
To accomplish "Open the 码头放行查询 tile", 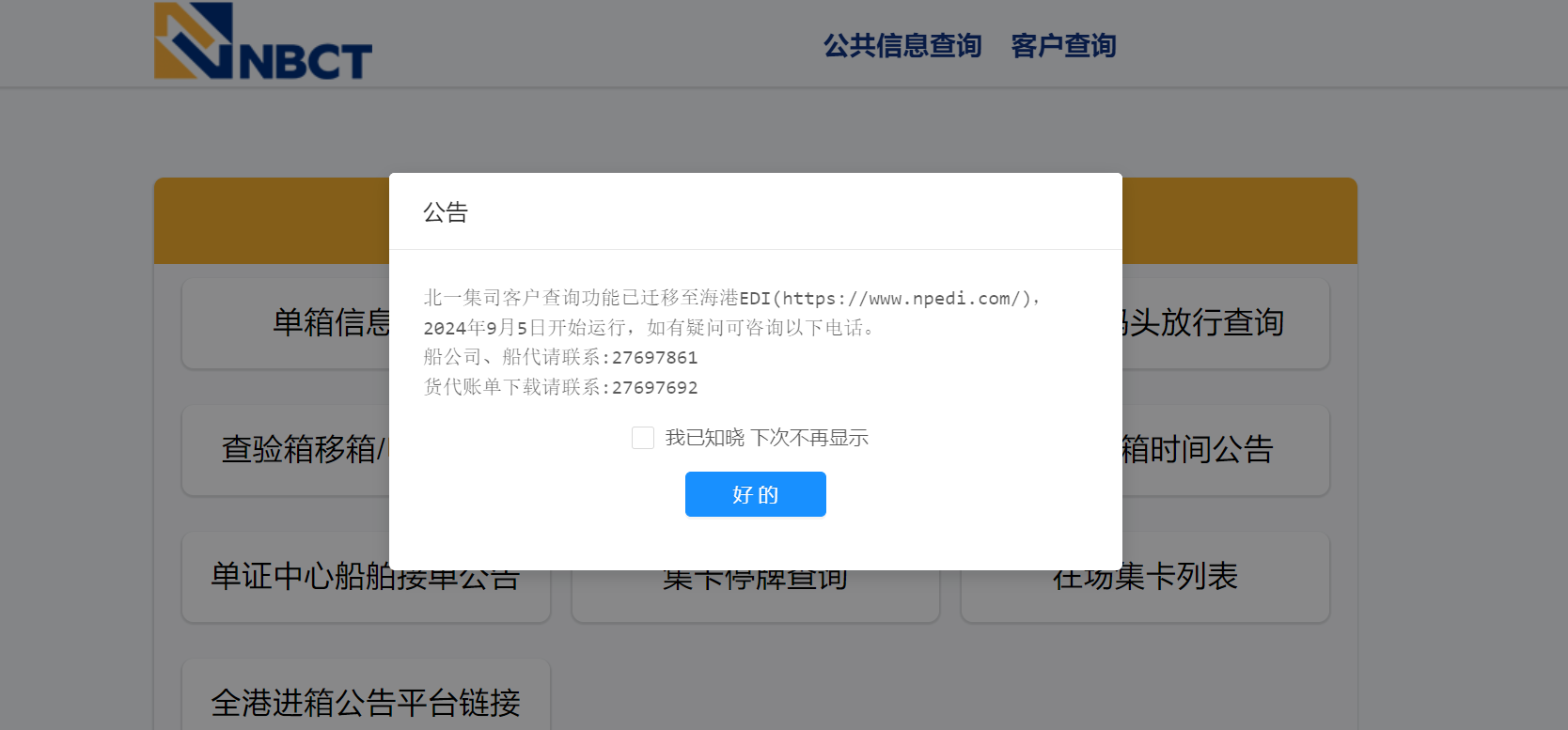I will point(1222,323).
